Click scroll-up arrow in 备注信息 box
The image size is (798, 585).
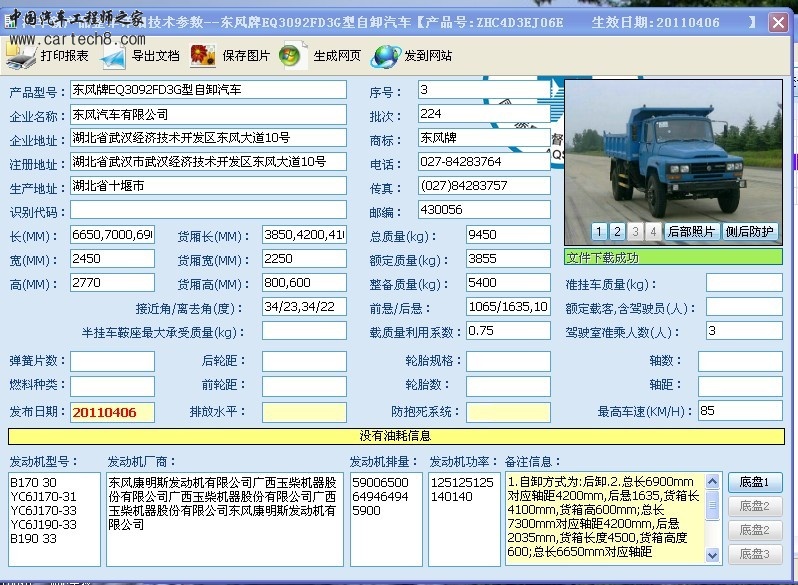(x=713, y=481)
